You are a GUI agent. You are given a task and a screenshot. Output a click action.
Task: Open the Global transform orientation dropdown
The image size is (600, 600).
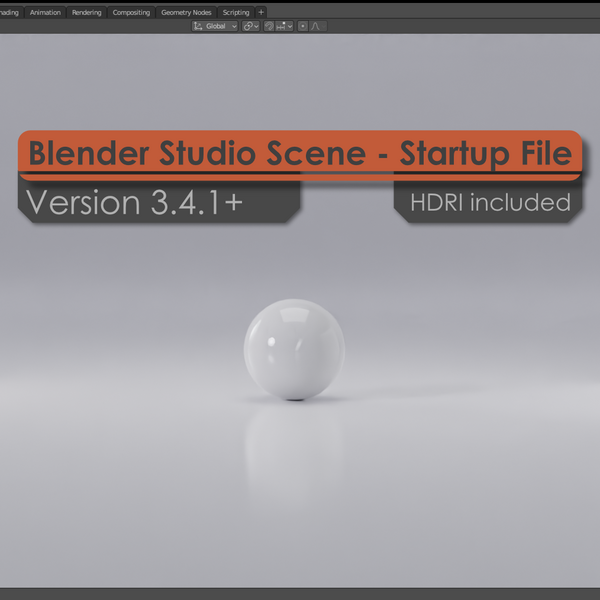pos(215,26)
